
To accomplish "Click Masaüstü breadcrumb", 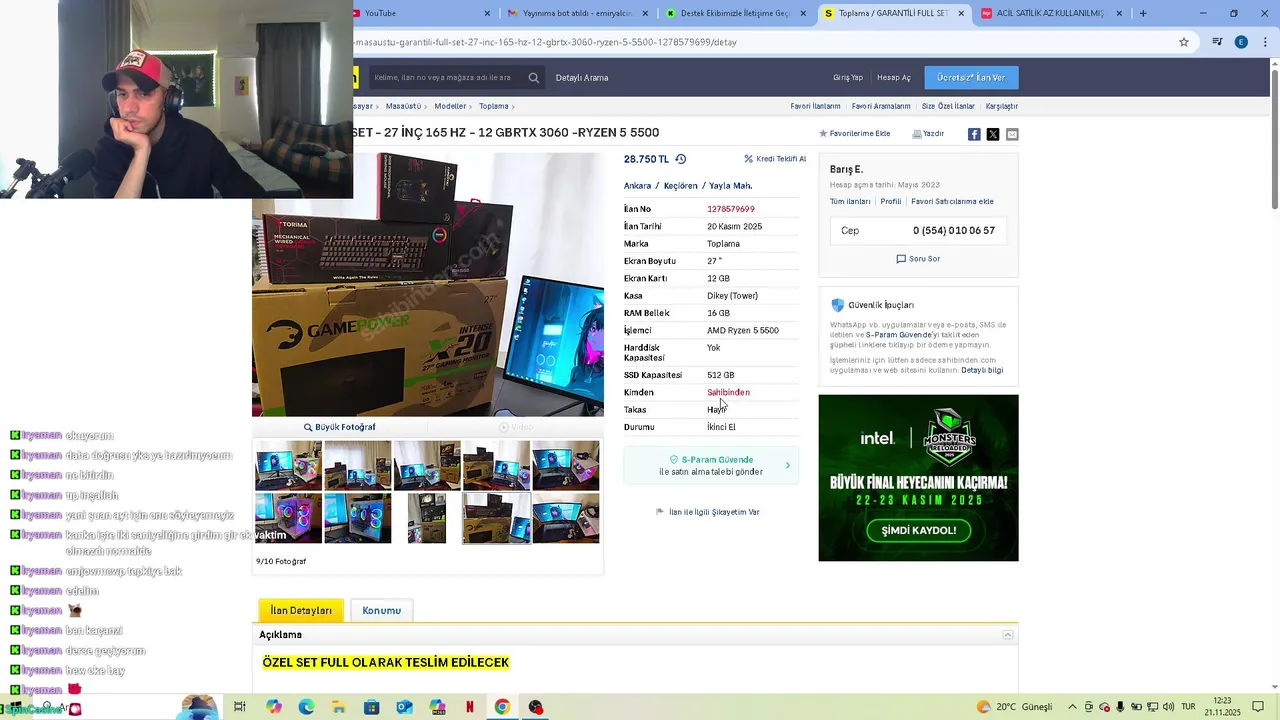I will [x=403, y=106].
